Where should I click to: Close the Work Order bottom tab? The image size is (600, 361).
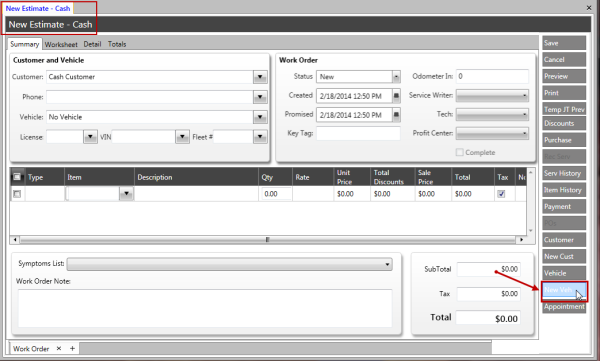click(x=59, y=348)
